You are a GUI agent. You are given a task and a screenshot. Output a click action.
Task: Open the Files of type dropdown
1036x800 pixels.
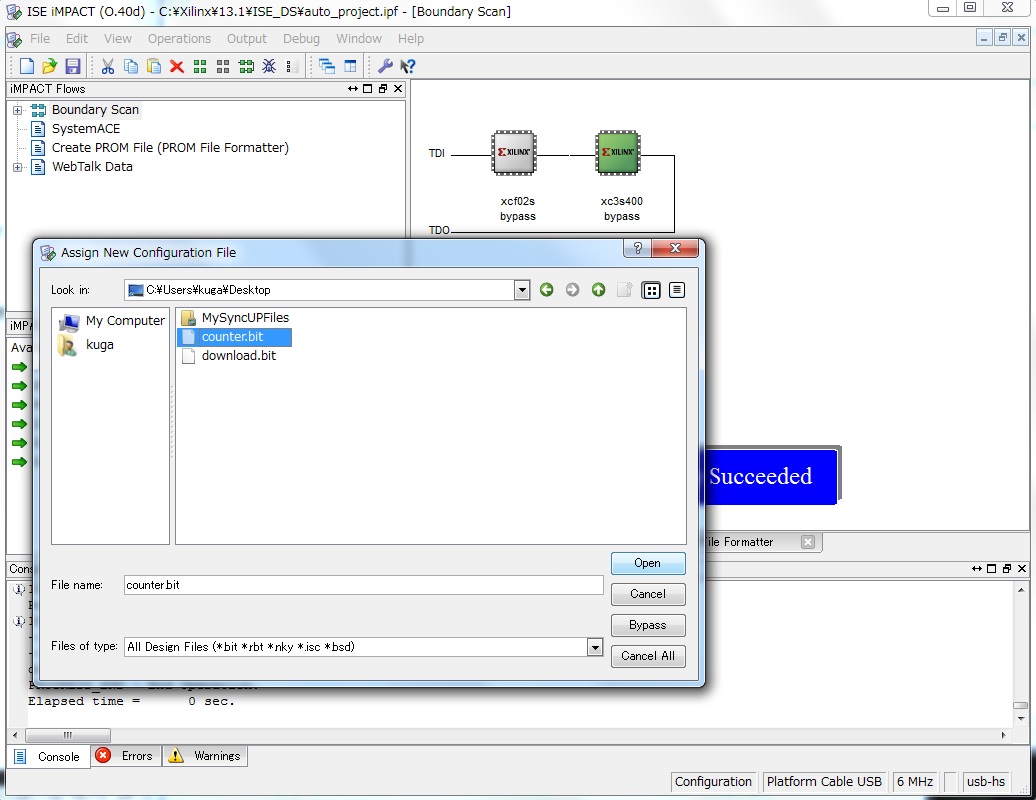pos(595,647)
